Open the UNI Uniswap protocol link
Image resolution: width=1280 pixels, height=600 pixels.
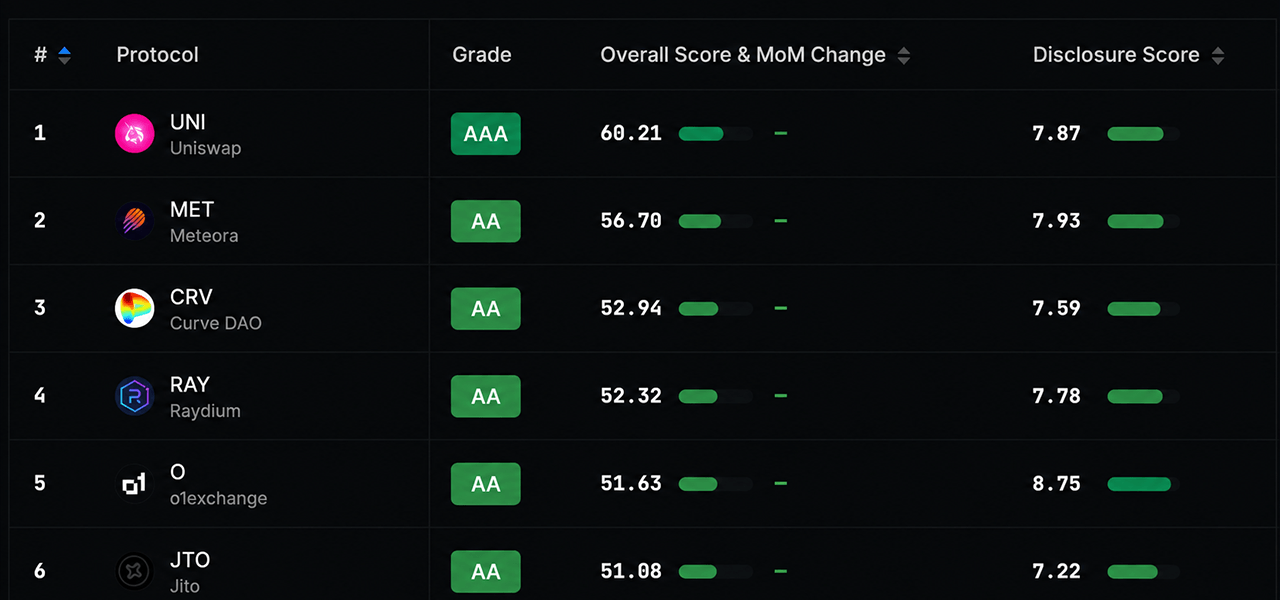pyautogui.click(x=205, y=134)
